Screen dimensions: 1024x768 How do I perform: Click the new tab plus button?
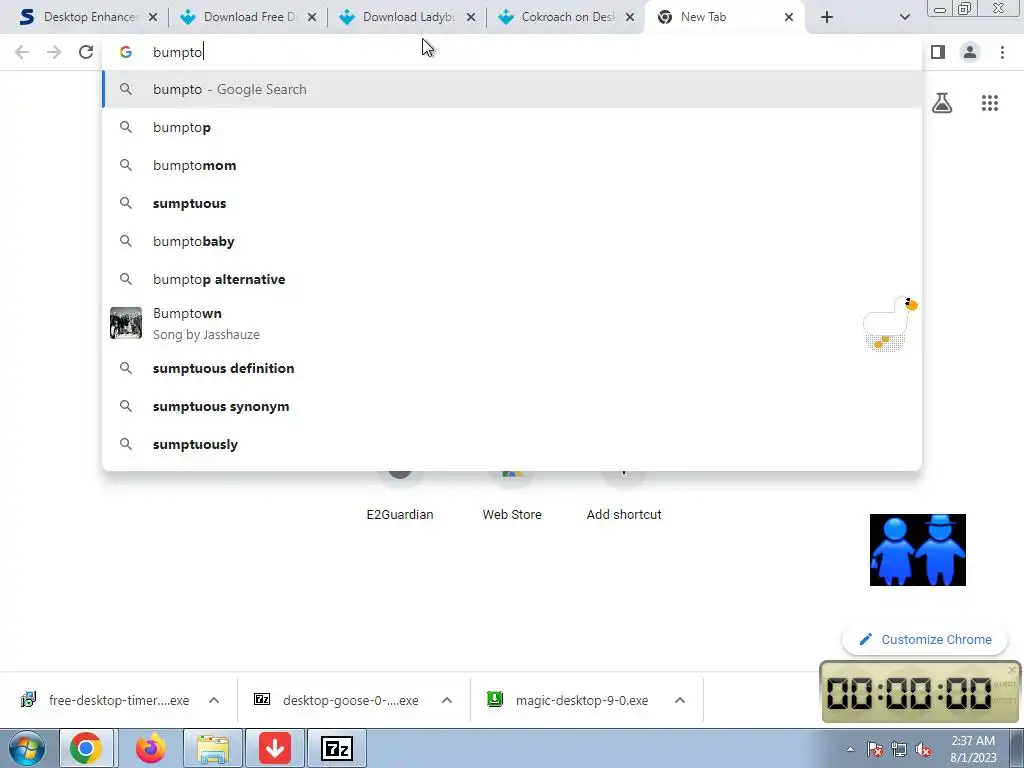(827, 18)
